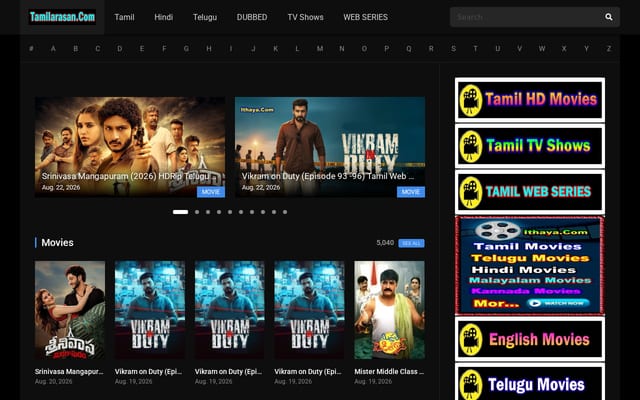Filter titles by letter E

coord(142,49)
